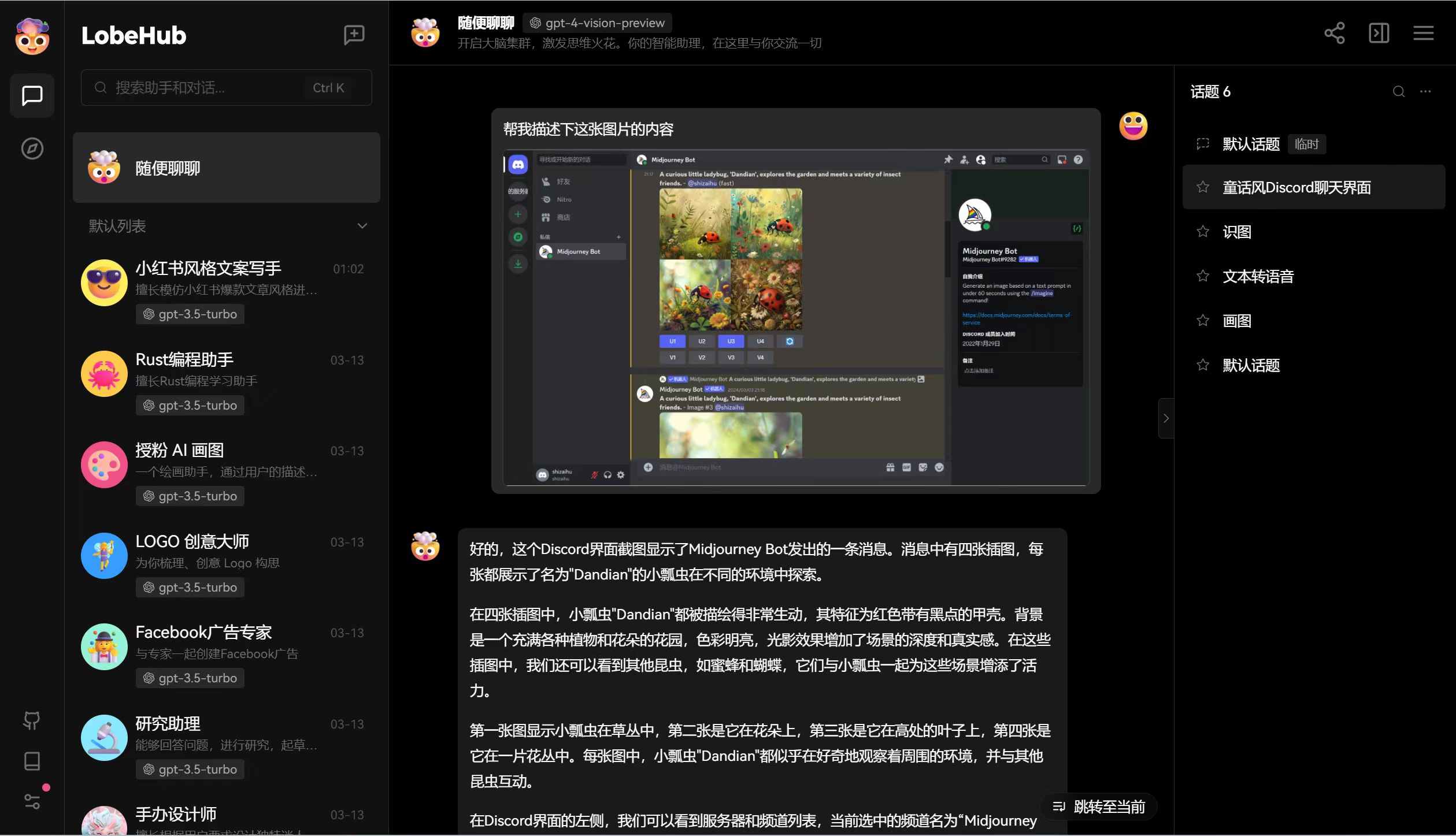This screenshot has height=836, width=1456.
Task: Start a new chat session
Action: [353, 35]
